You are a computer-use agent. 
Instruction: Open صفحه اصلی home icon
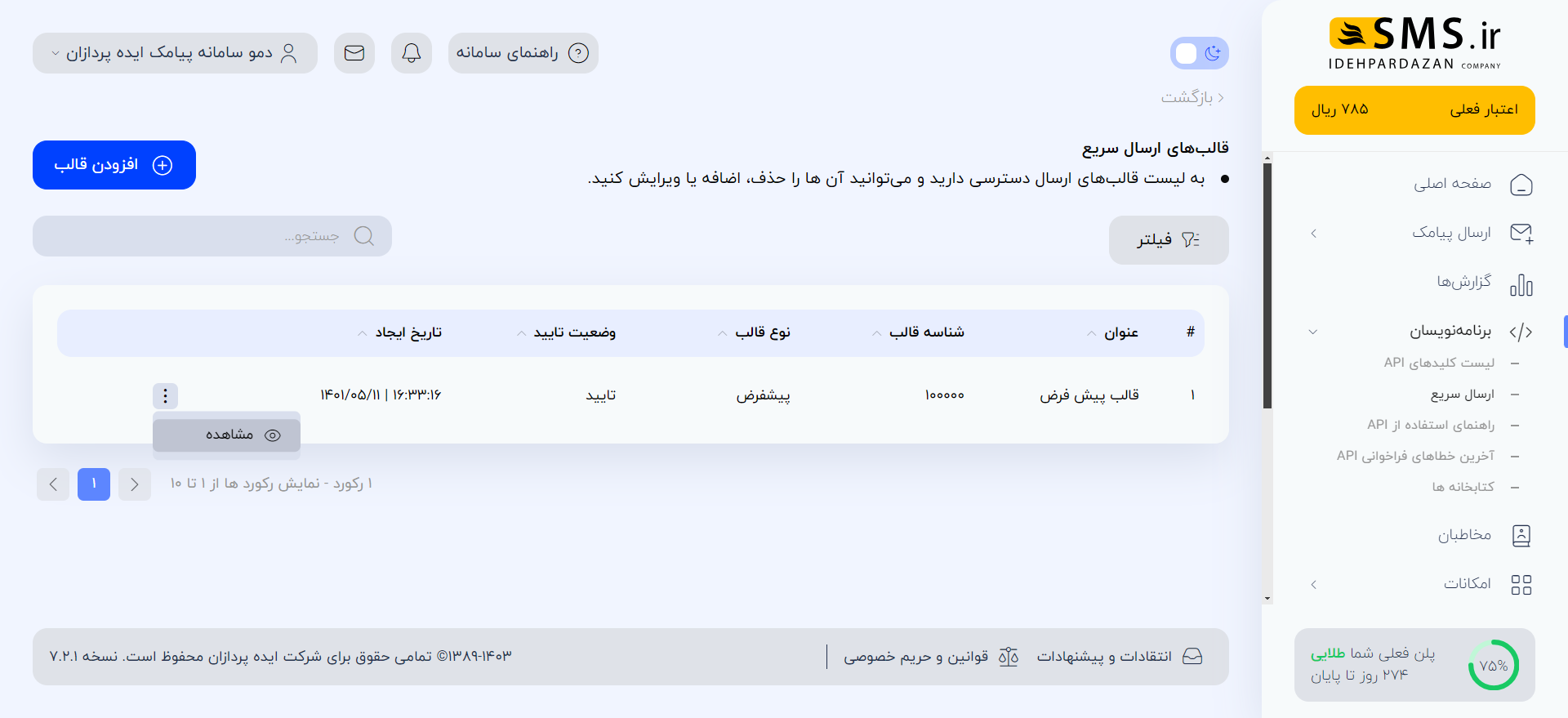click(x=1521, y=185)
